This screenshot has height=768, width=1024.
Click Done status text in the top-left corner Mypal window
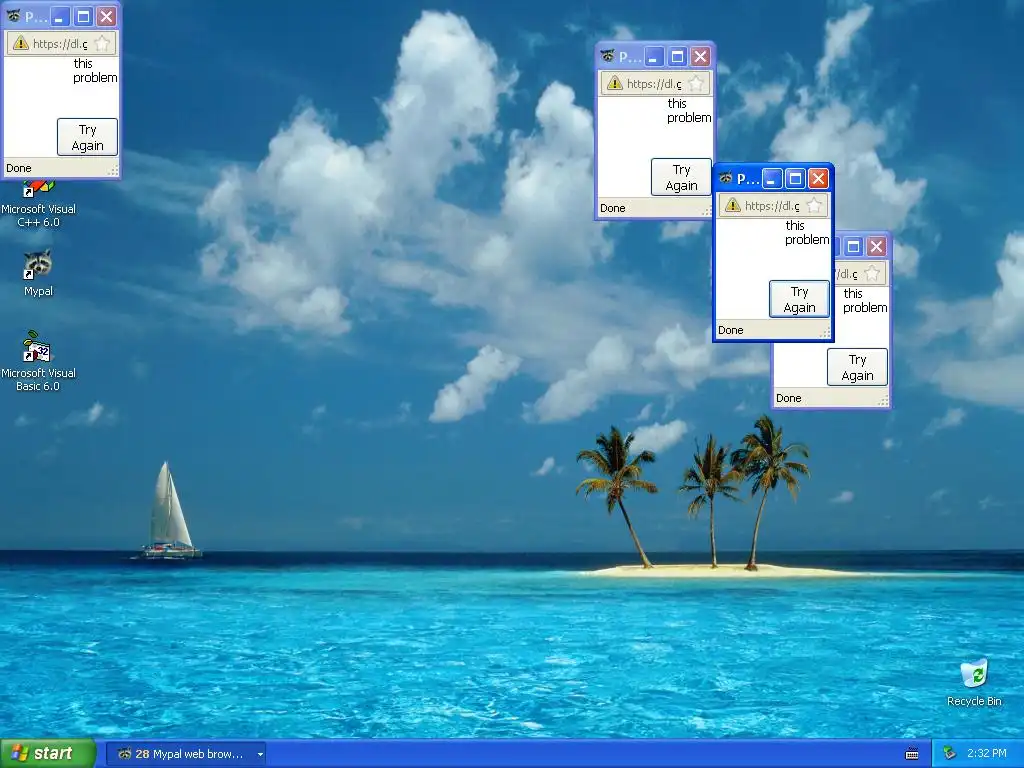[19, 168]
